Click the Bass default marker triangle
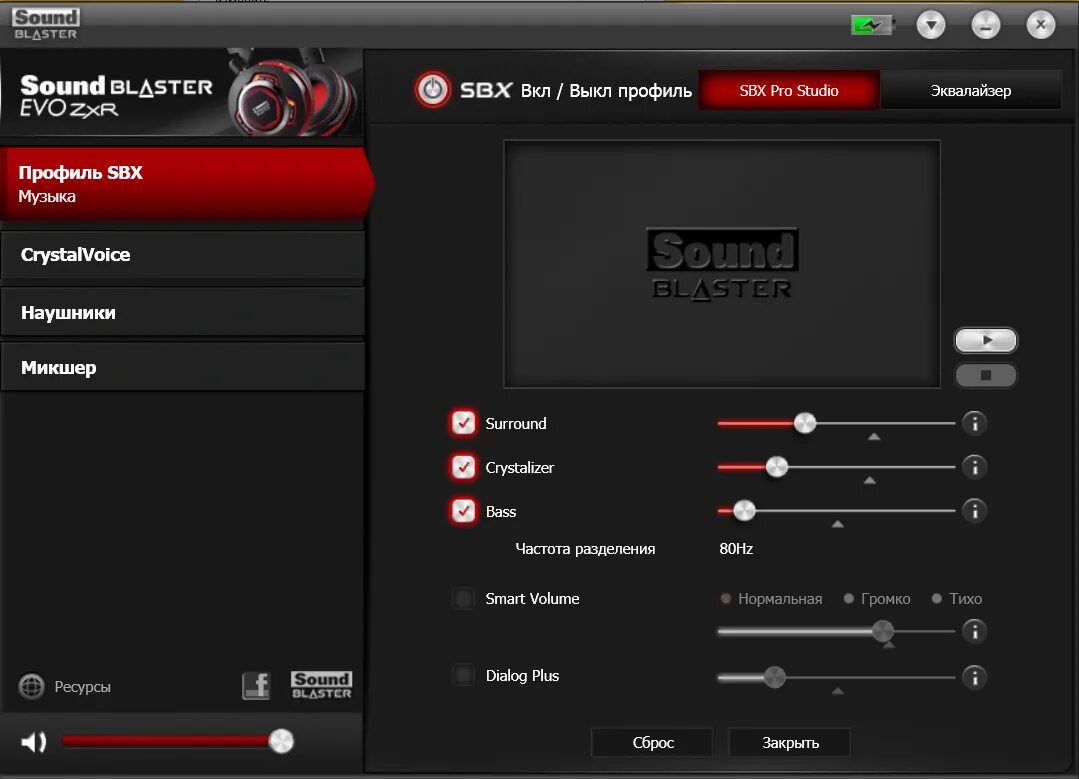This screenshot has height=779, width=1079. click(837, 524)
